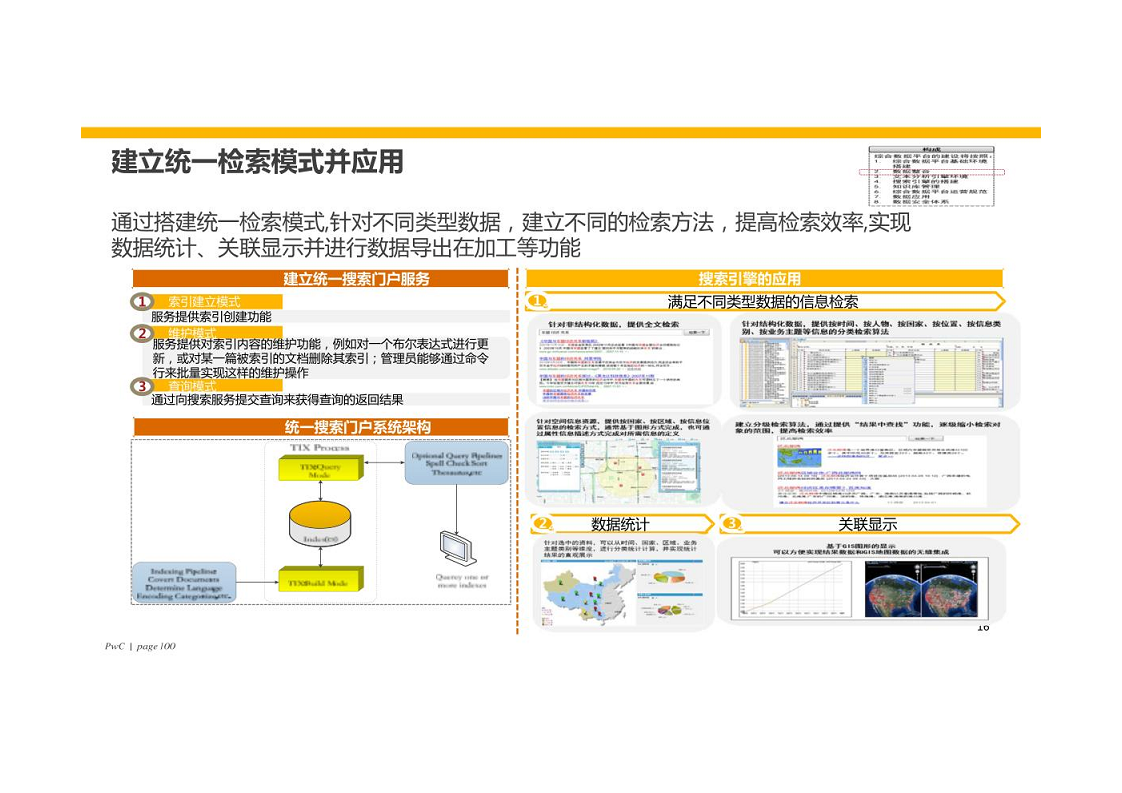Click the computer monitor icon

(456, 548)
